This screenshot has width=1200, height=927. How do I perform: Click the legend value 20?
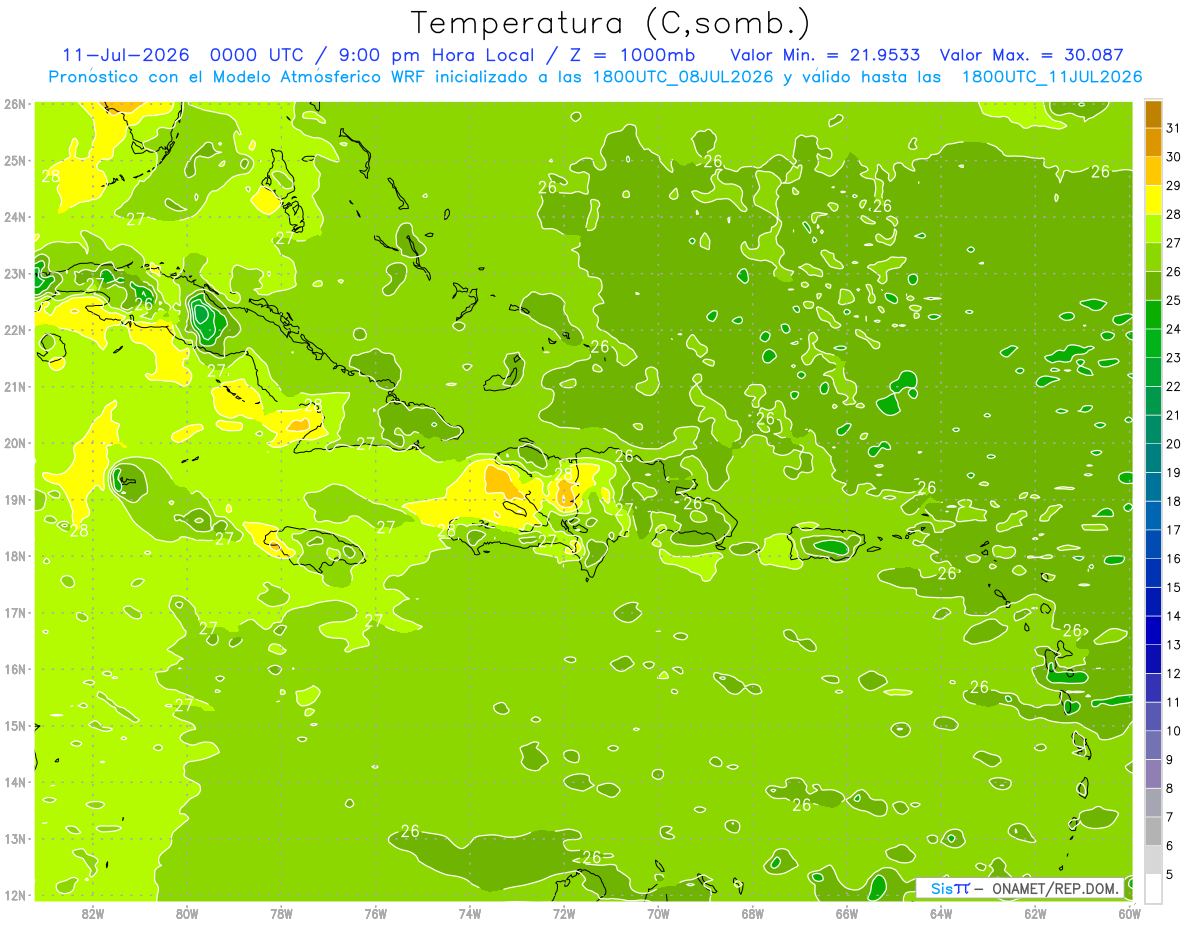pos(1174,443)
